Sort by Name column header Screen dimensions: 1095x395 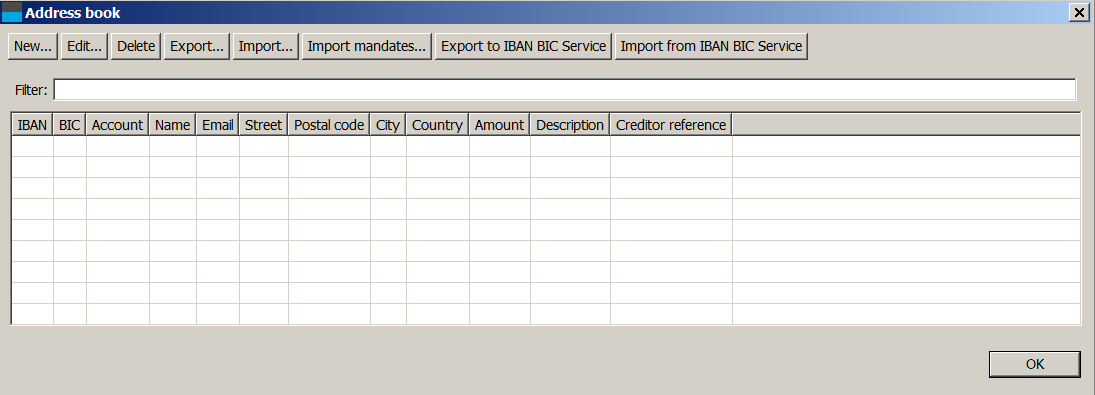click(172, 125)
